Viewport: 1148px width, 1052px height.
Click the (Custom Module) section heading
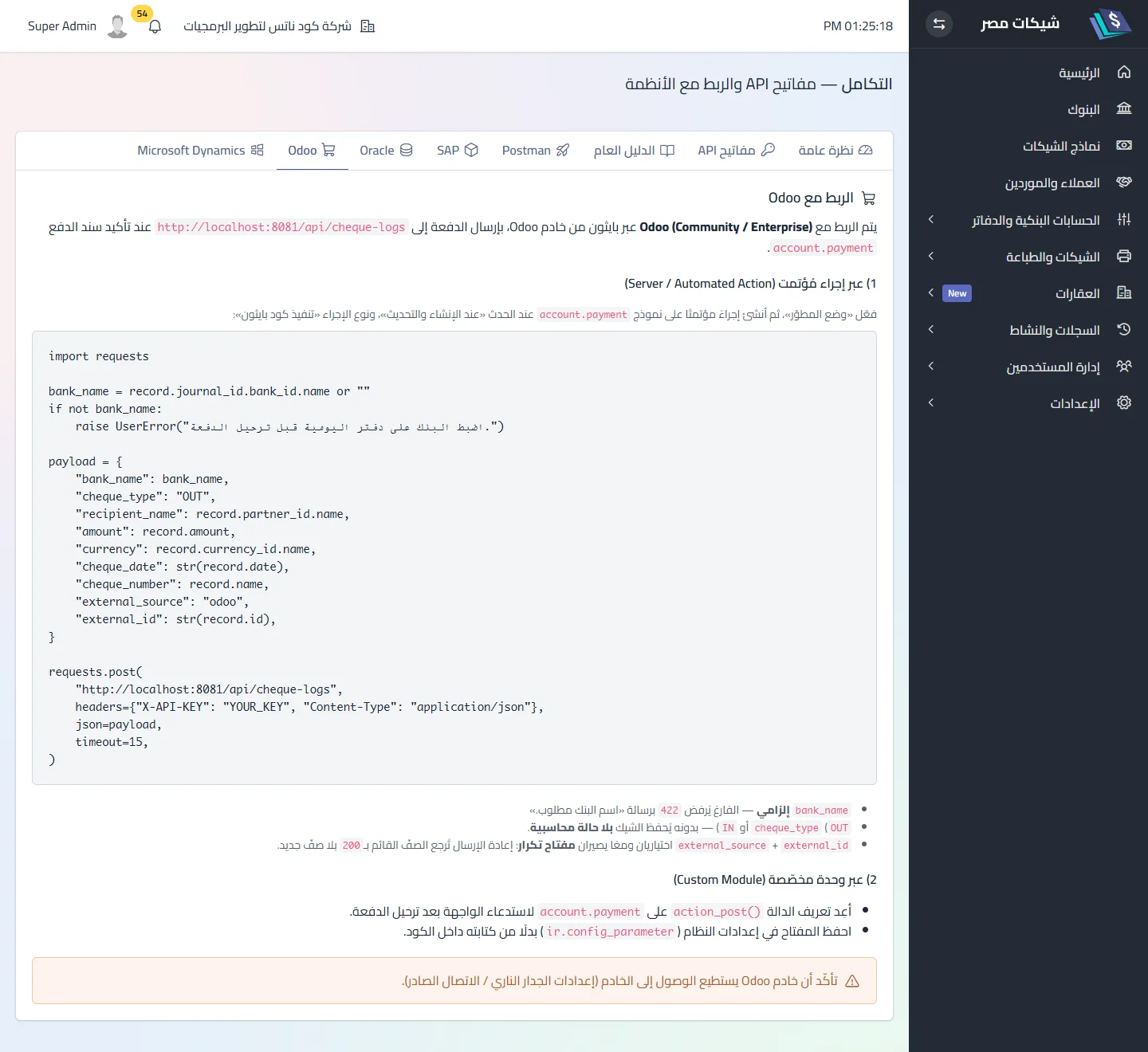pyautogui.click(x=775, y=879)
